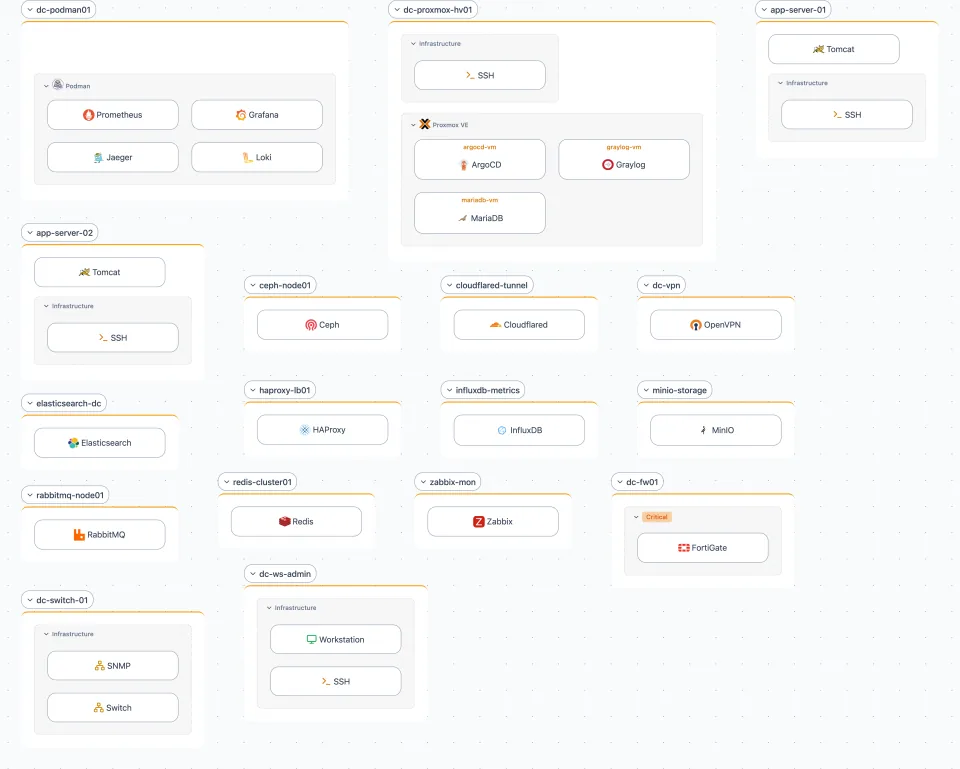The height and width of the screenshot is (769, 960).
Task: Collapse the app-server-01 host chevron
Action: [x=764, y=10]
